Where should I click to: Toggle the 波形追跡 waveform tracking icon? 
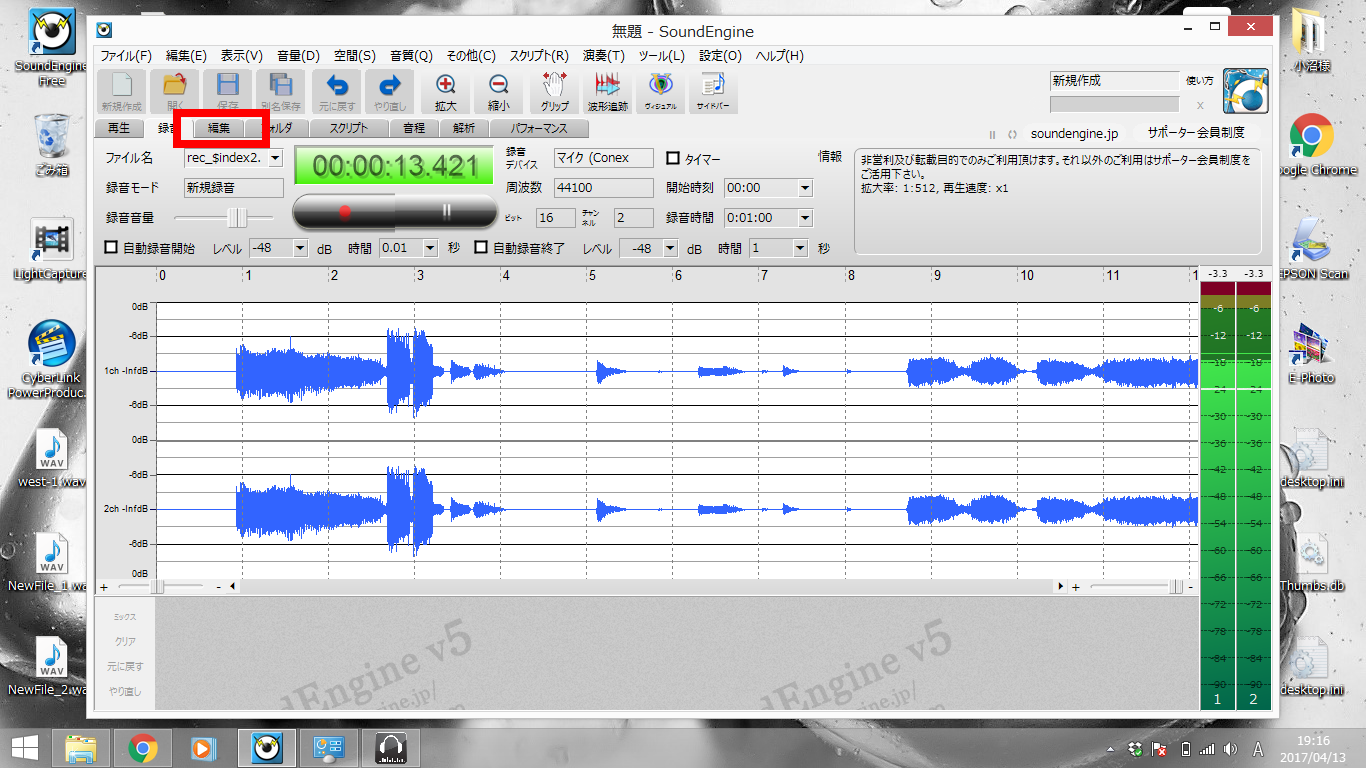click(608, 91)
